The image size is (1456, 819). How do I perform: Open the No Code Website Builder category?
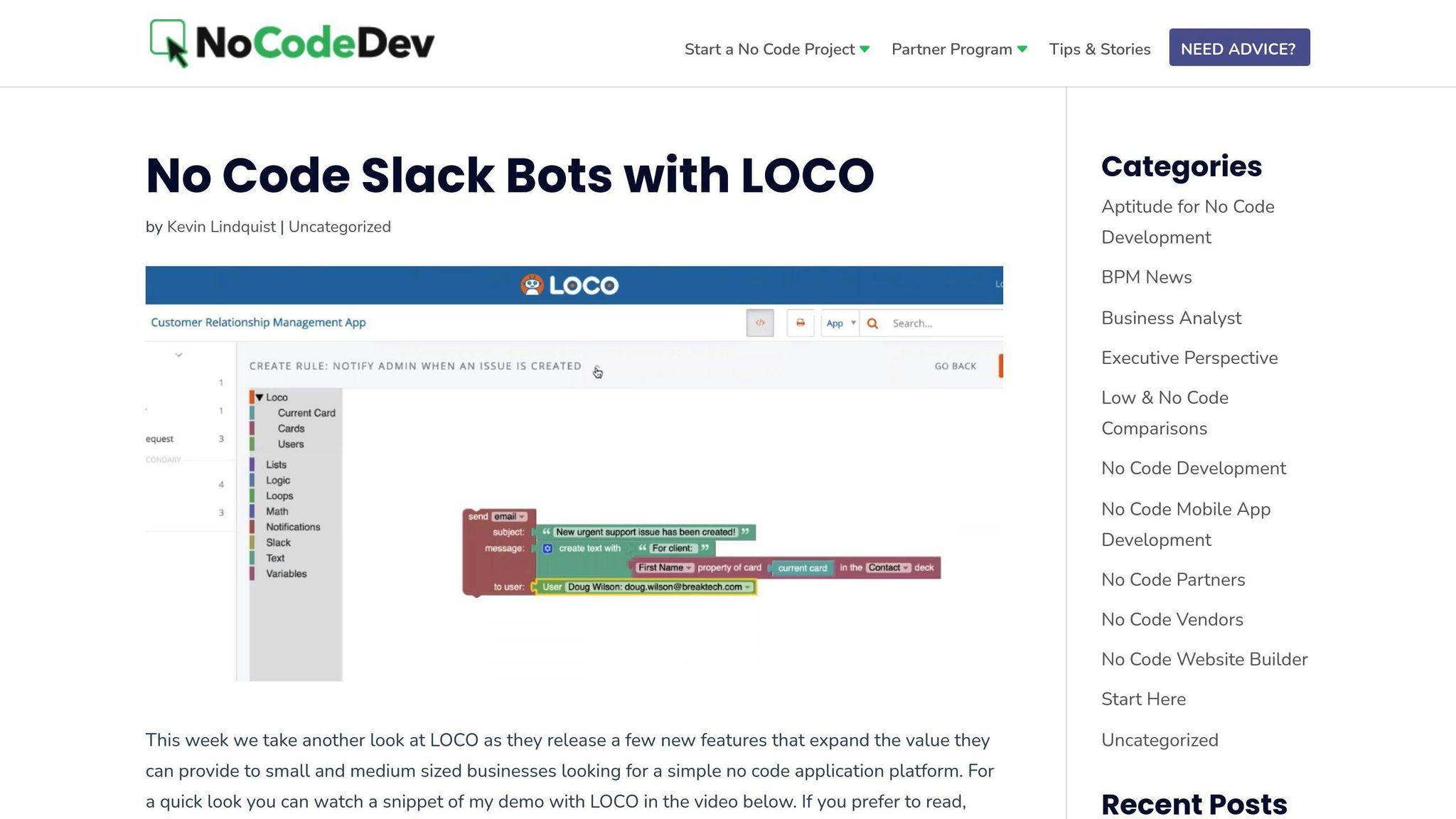1204,660
